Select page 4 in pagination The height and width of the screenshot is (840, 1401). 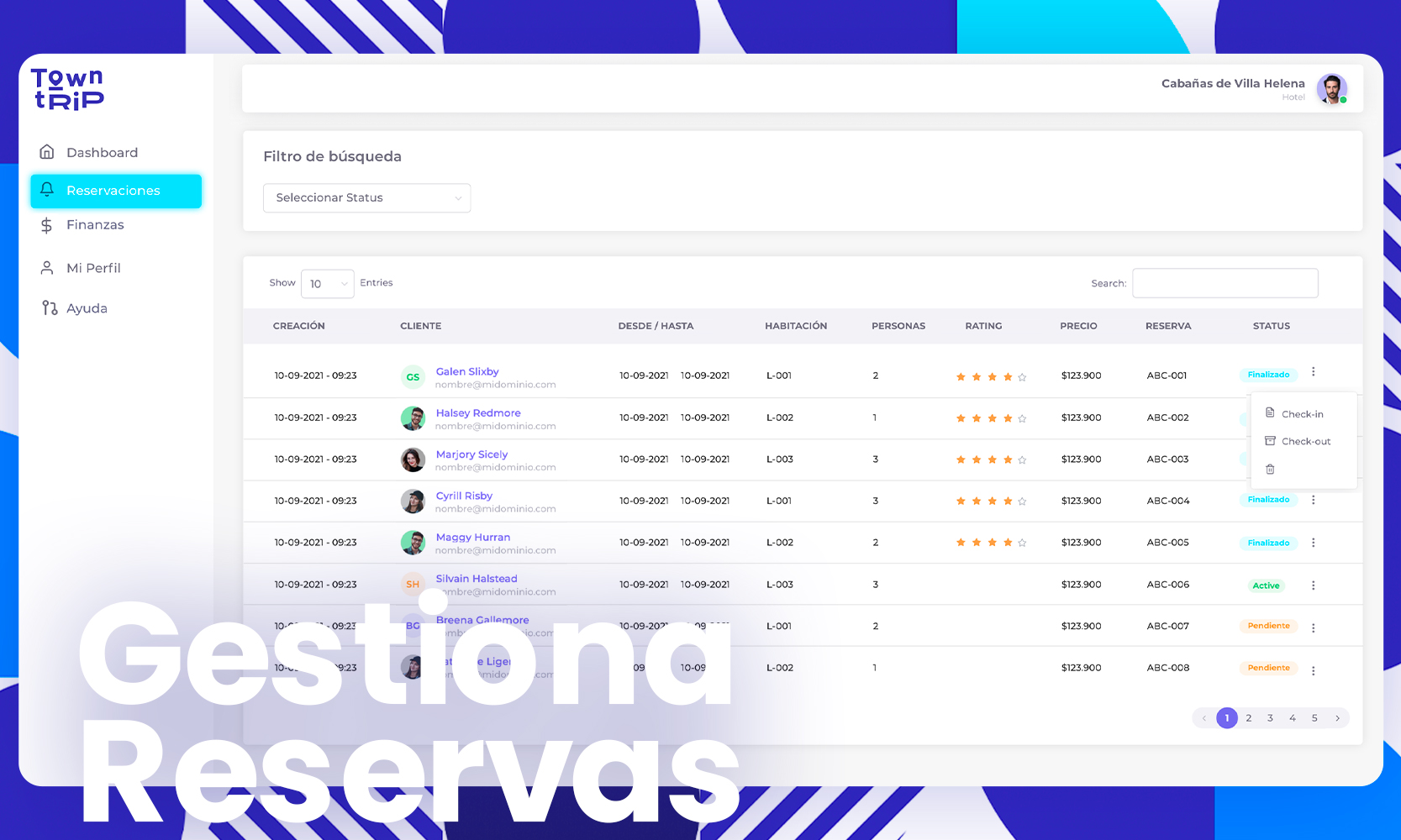[1293, 718]
